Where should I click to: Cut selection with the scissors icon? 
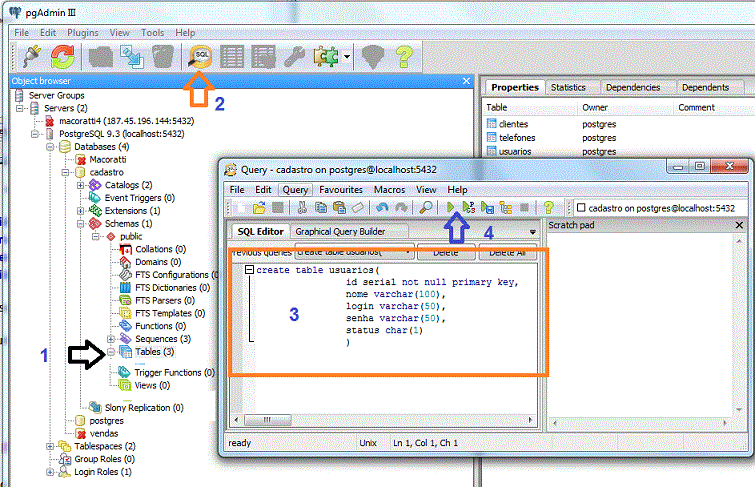[302, 208]
